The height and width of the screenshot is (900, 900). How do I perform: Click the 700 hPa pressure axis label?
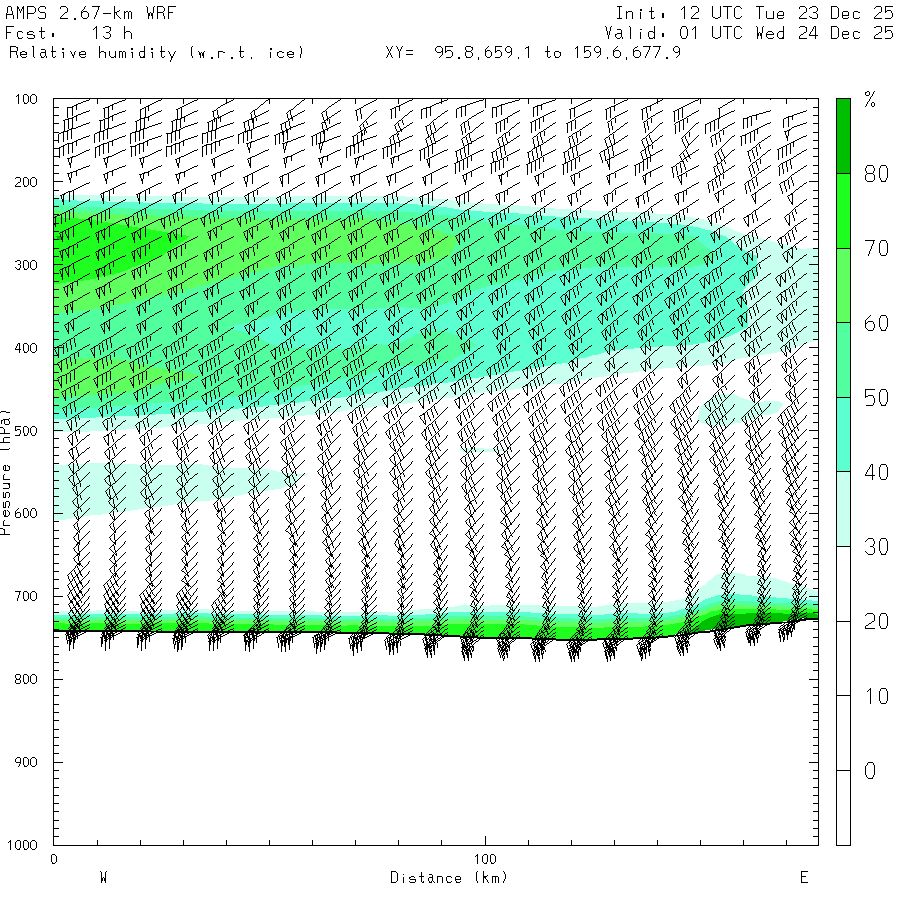click(26, 596)
